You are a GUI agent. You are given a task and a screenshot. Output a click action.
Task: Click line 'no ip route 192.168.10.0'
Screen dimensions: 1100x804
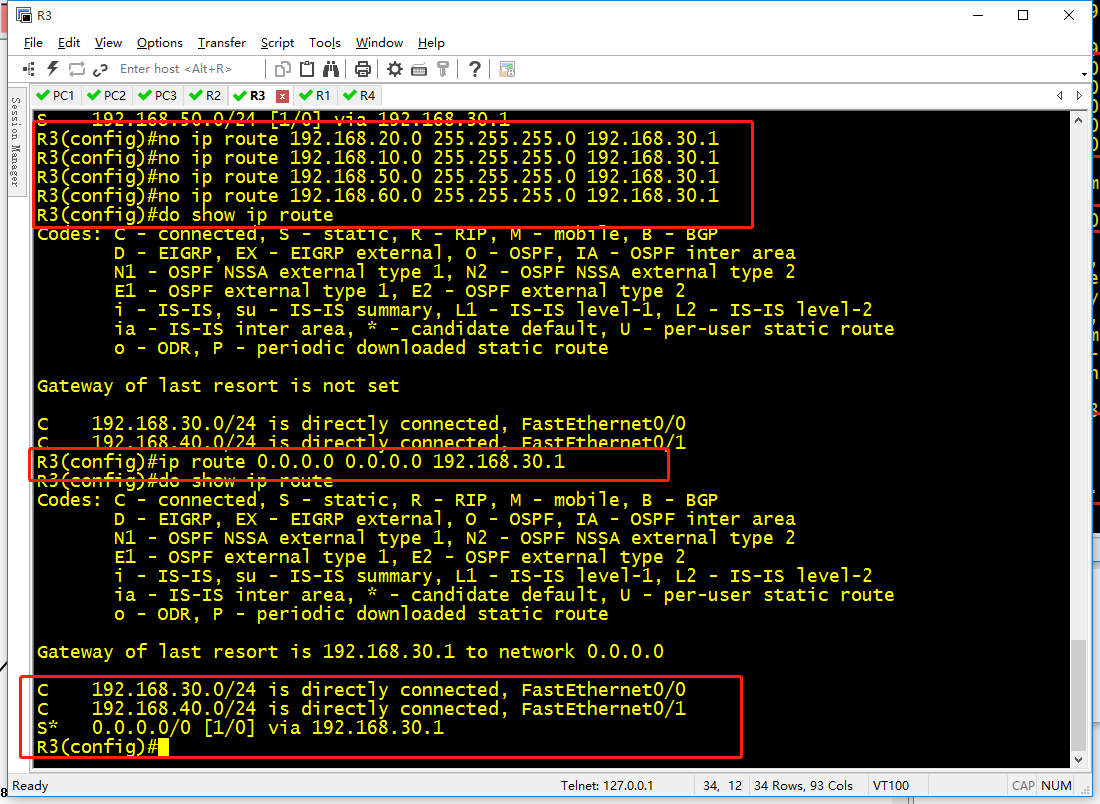click(378, 158)
